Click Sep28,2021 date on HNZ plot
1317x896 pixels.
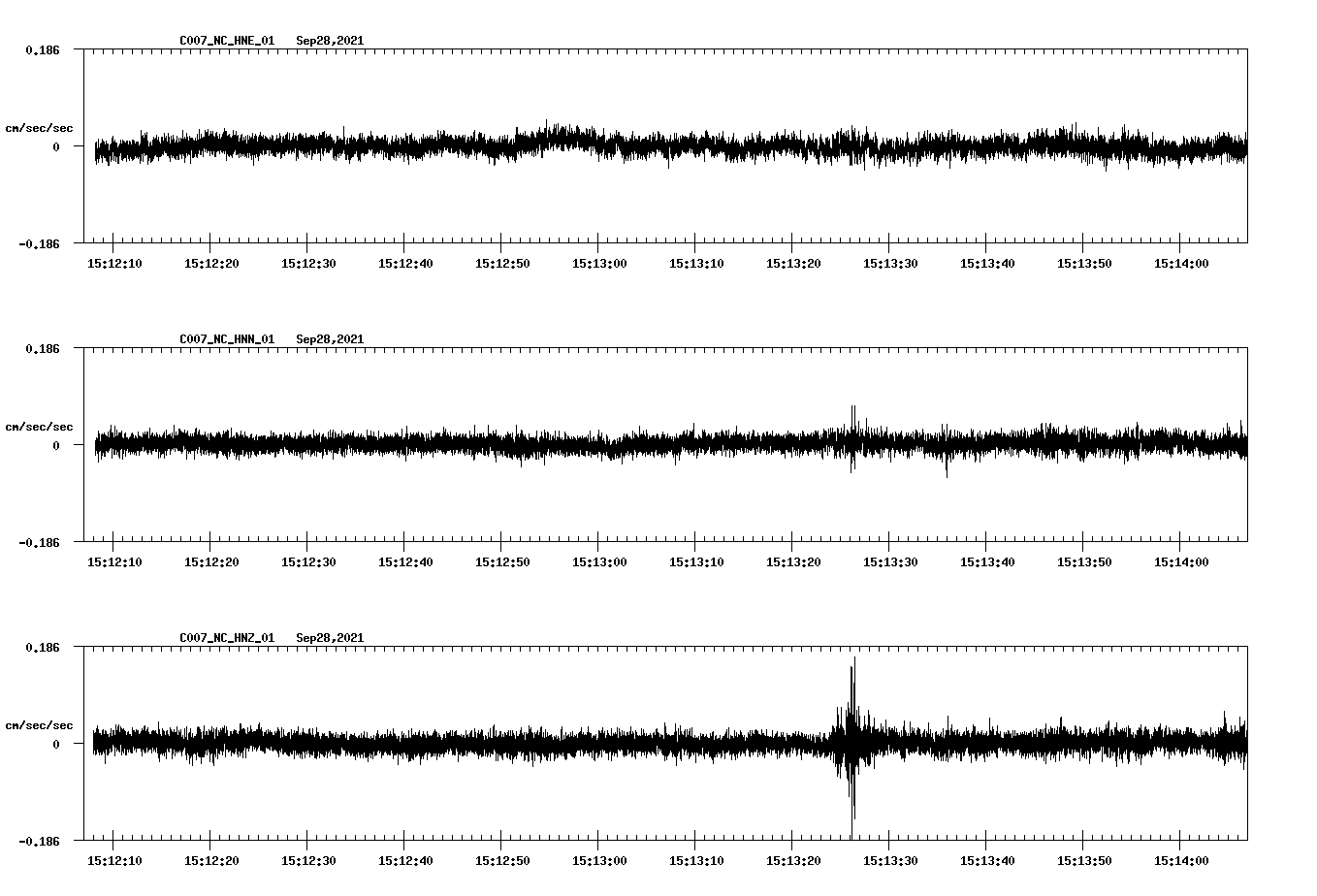coord(330,638)
